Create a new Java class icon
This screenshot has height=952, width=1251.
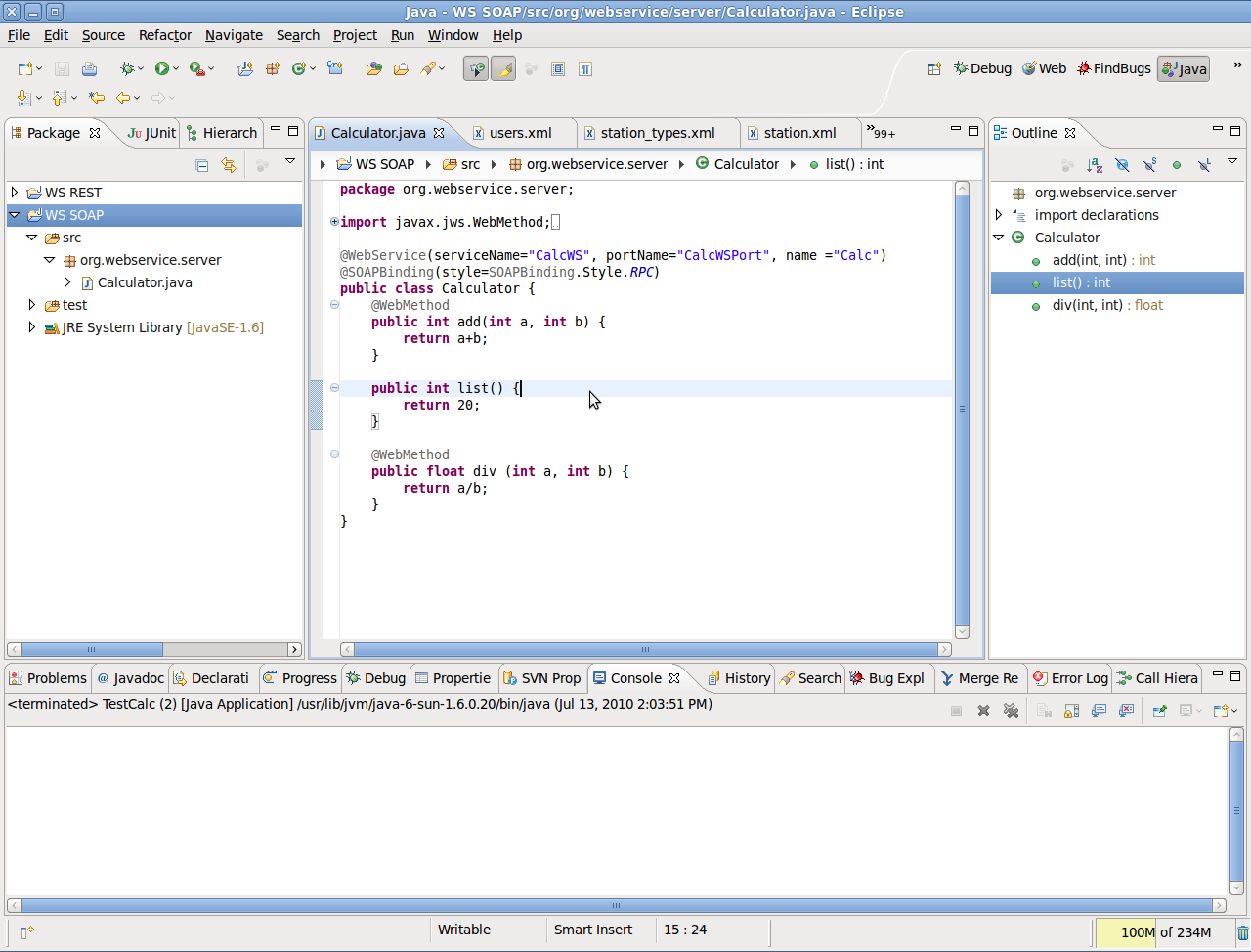click(x=299, y=68)
